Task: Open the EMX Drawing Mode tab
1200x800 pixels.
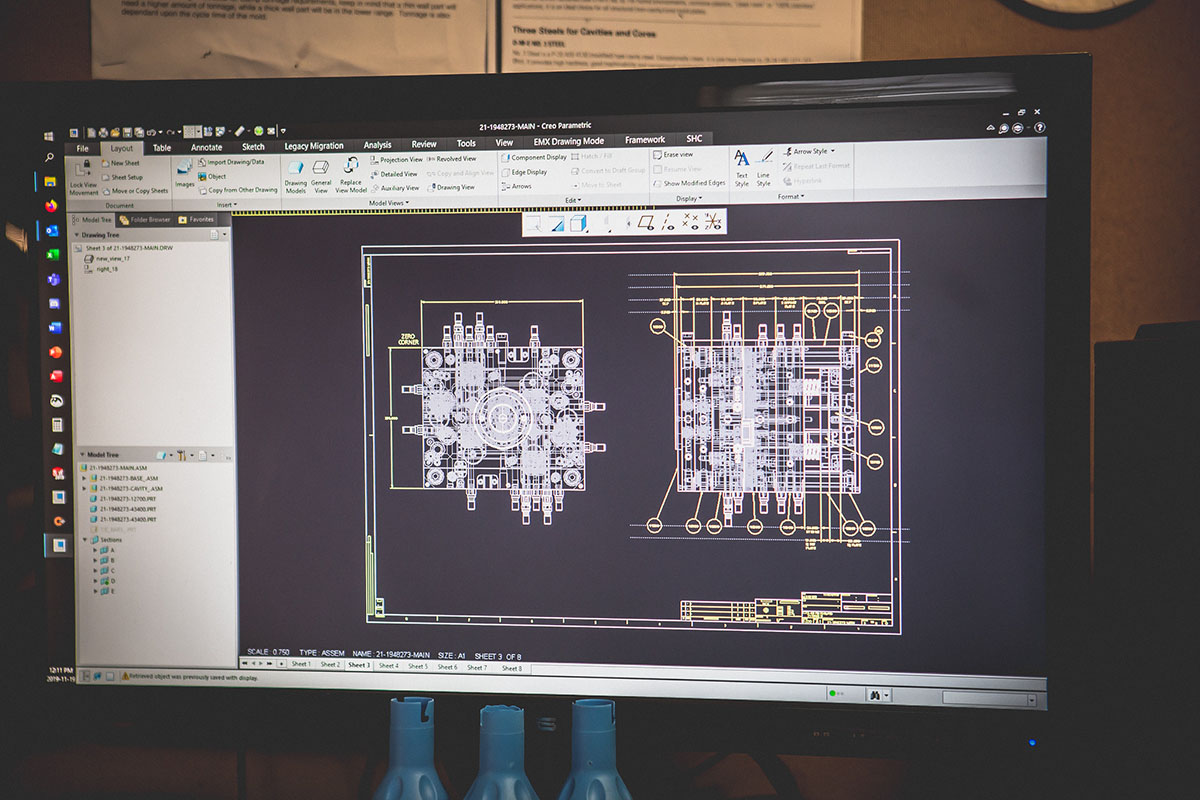Action: (x=568, y=141)
